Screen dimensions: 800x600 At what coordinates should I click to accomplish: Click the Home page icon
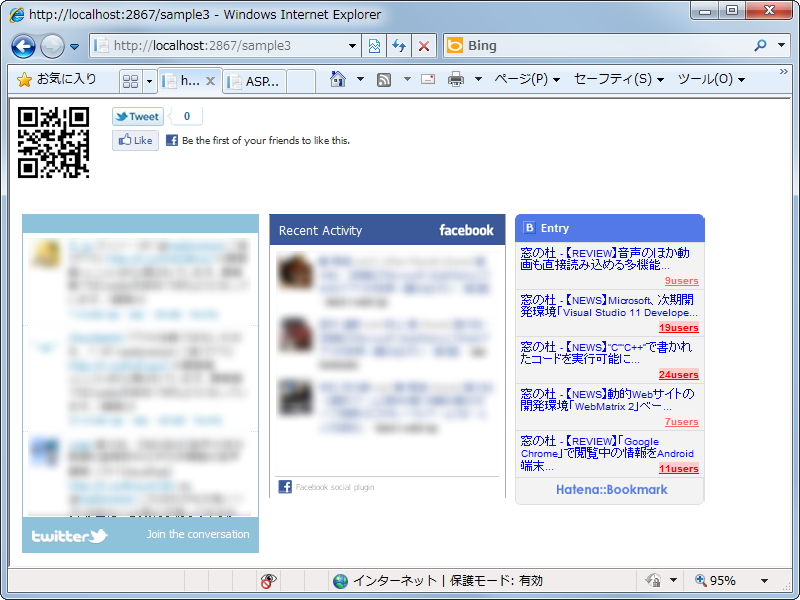338,79
